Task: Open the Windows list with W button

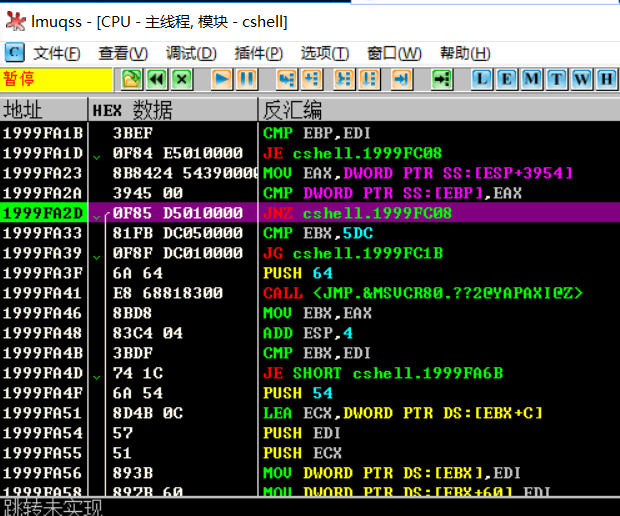Action: (582, 79)
